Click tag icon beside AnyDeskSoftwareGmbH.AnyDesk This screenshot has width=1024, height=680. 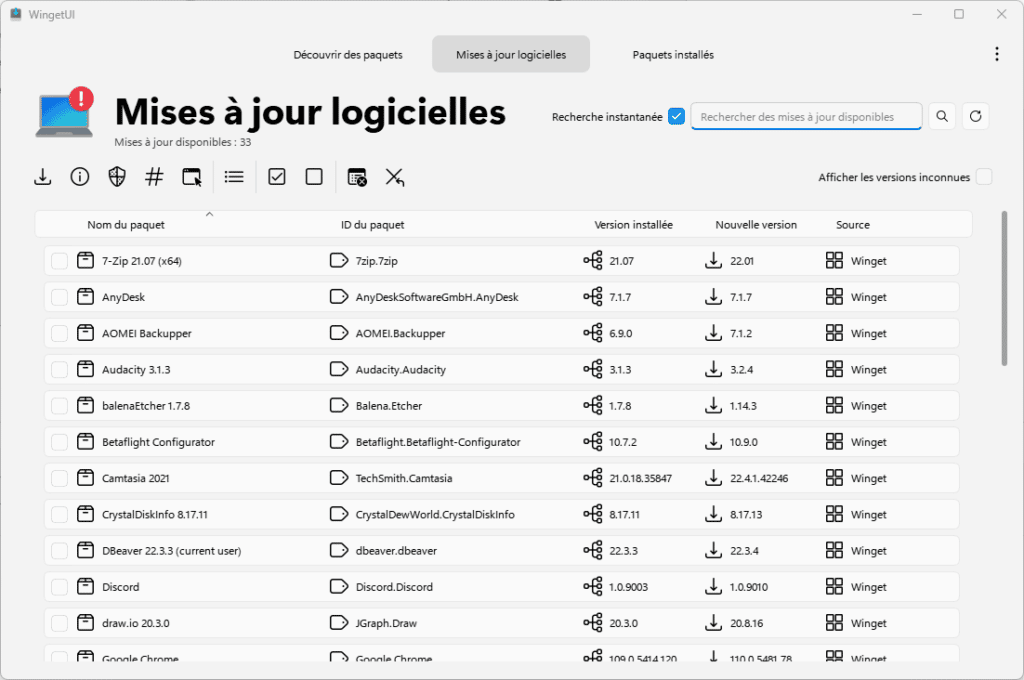339,297
